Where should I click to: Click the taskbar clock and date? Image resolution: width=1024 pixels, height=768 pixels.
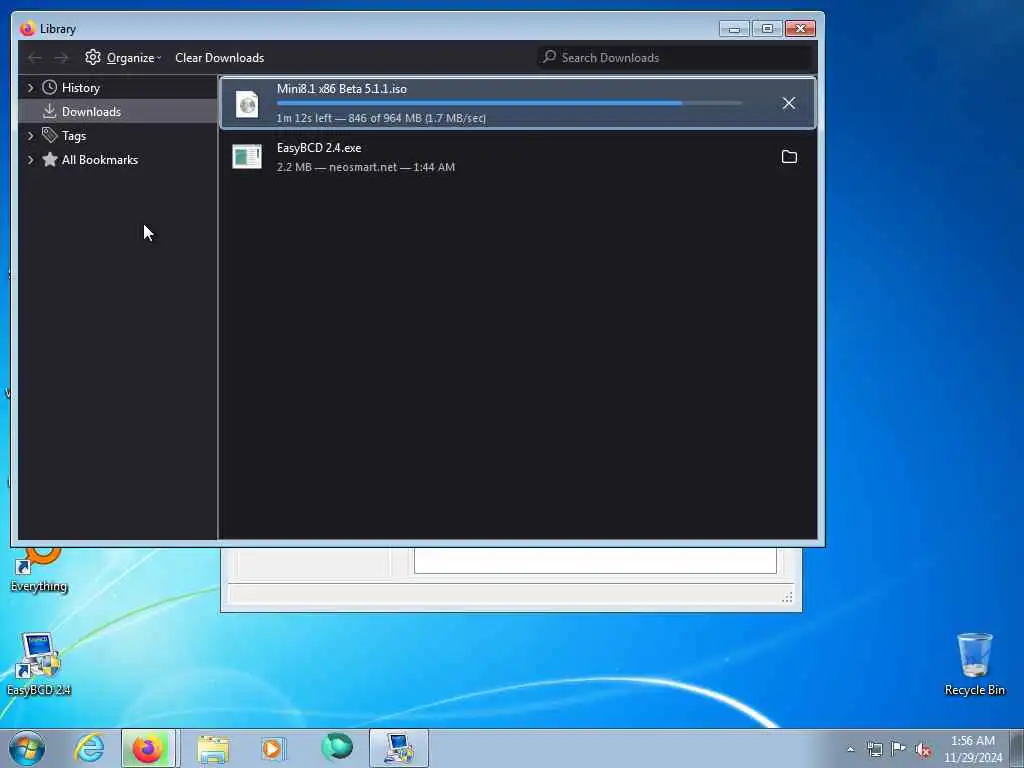pyautogui.click(x=972, y=749)
